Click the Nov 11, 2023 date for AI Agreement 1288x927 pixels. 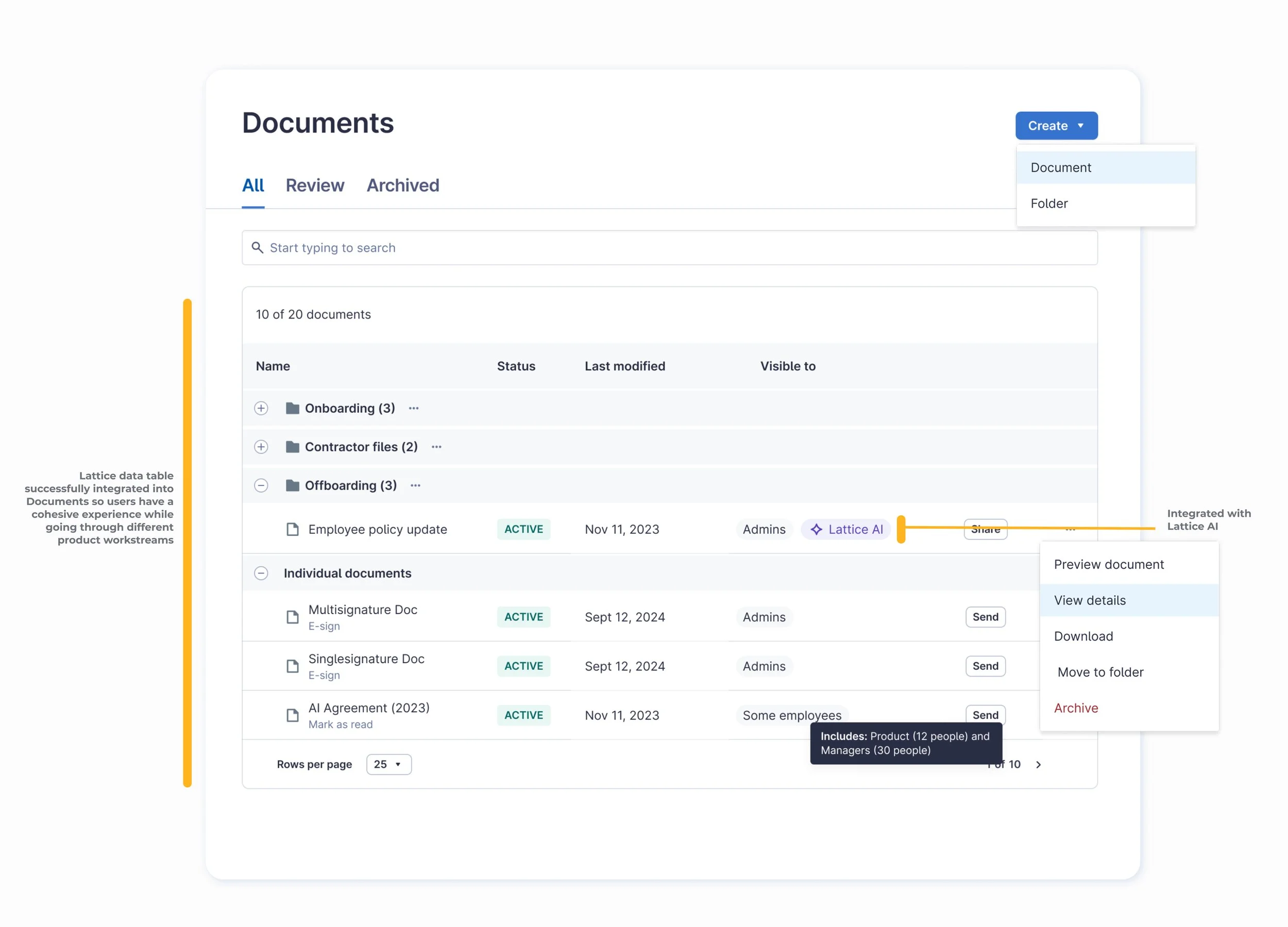click(622, 715)
